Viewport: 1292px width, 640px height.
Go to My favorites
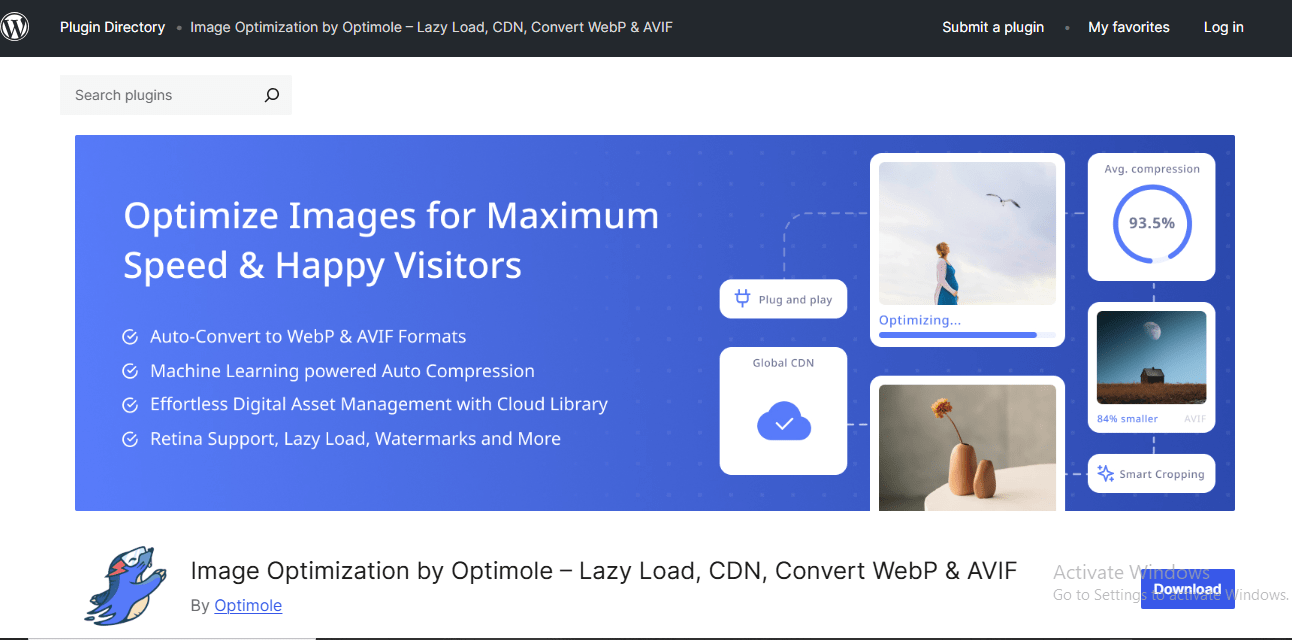[1128, 27]
